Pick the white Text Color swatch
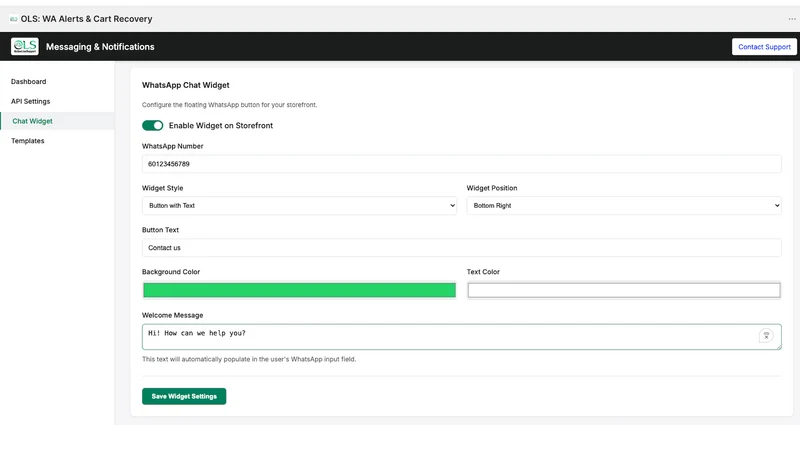The width and height of the screenshot is (800, 450). tap(624, 290)
